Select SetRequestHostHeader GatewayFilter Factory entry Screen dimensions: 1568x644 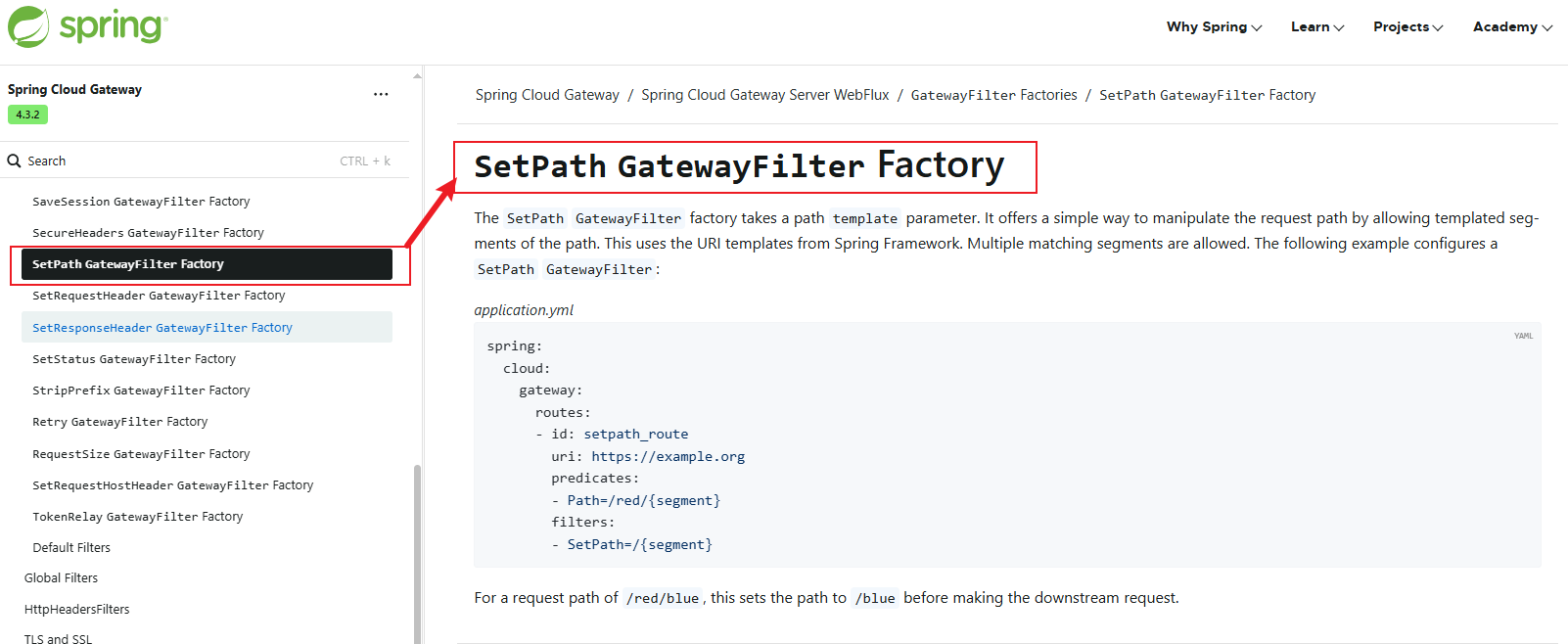pos(172,484)
